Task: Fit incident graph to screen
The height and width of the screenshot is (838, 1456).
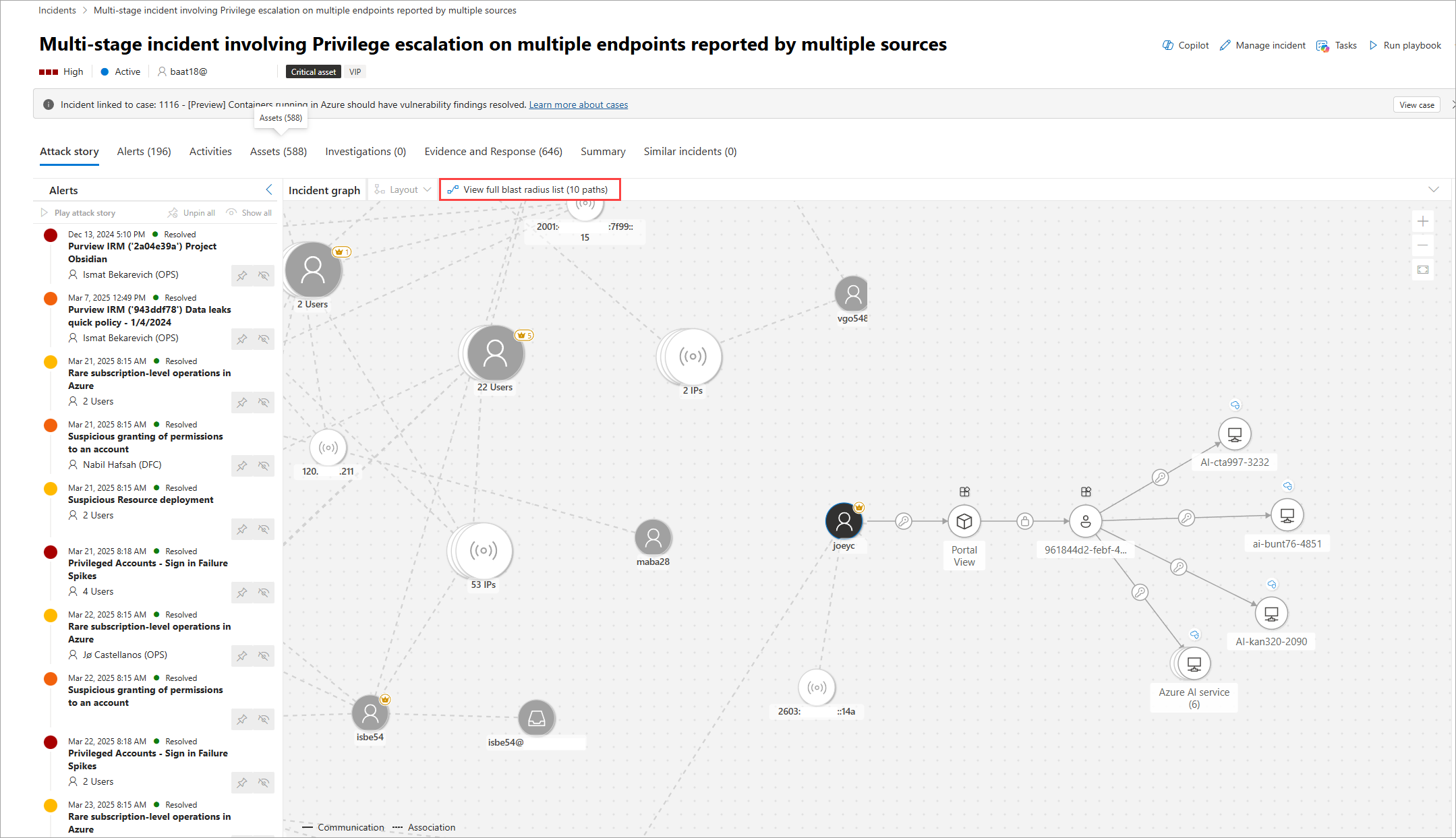Action: (1423, 270)
